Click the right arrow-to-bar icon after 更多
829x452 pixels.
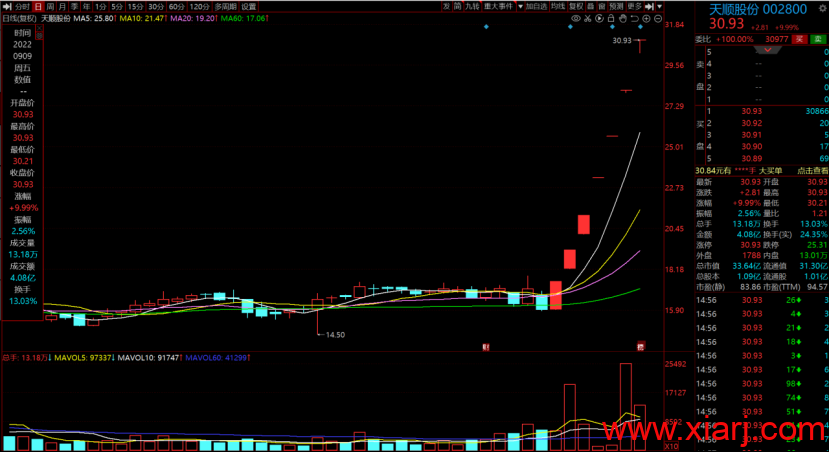point(650,6)
